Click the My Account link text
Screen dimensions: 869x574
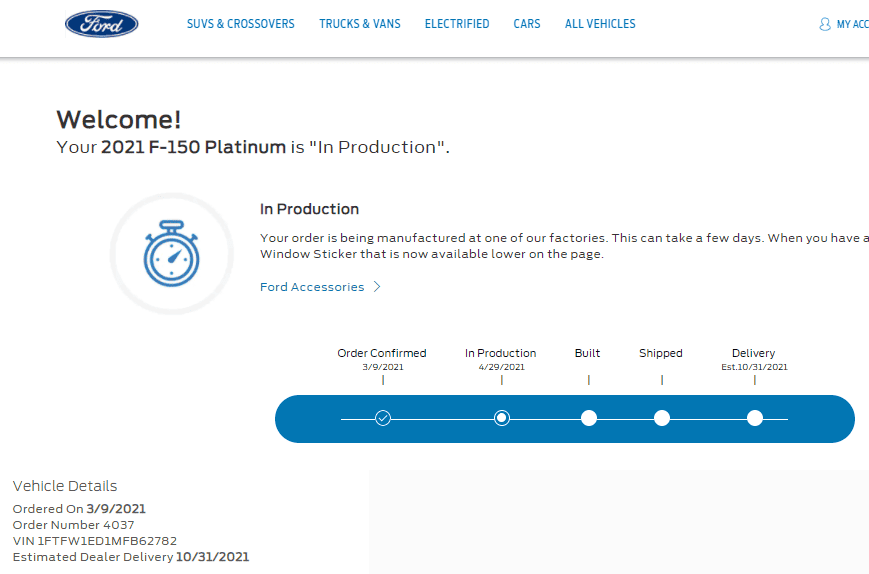(x=852, y=24)
